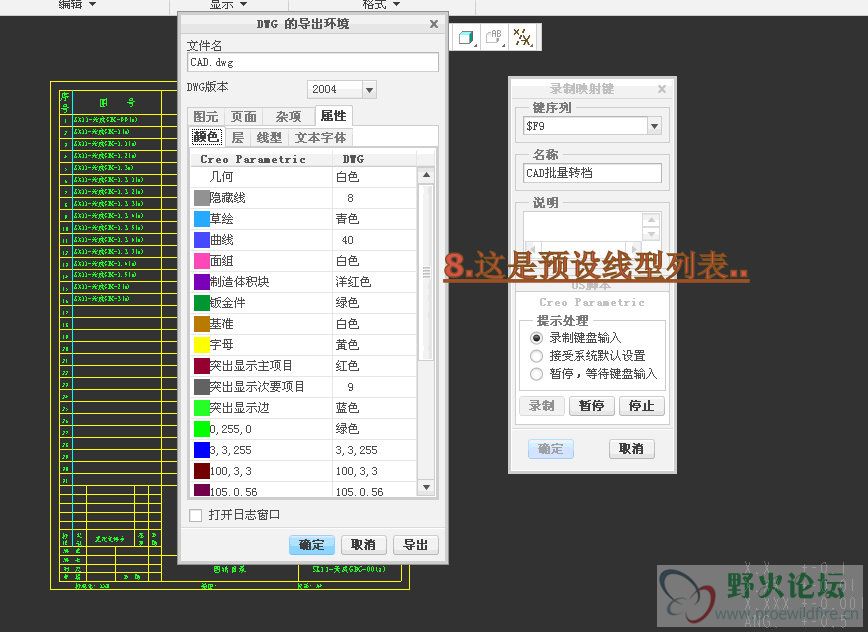Click 取消 in the mapkey dialog

tap(632, 448)
